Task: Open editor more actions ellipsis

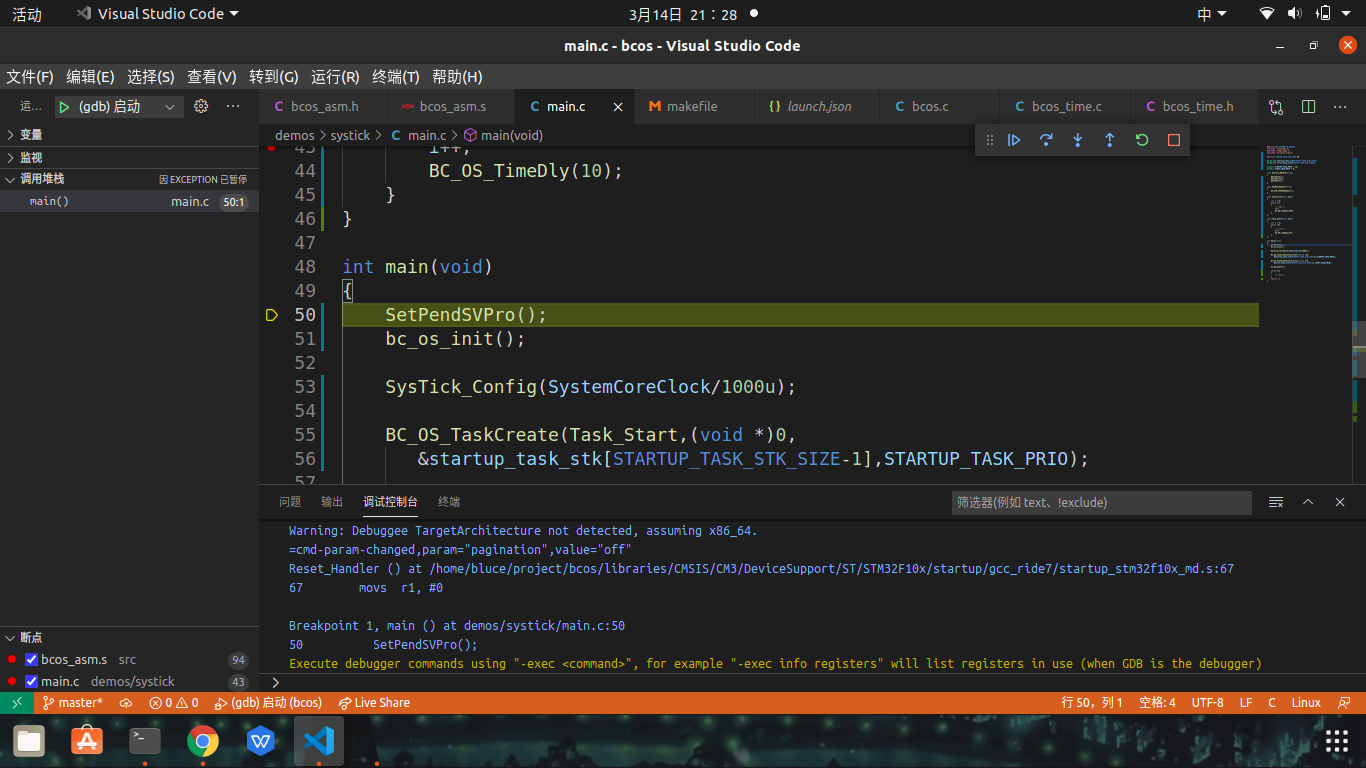Action: [1340, 106]
